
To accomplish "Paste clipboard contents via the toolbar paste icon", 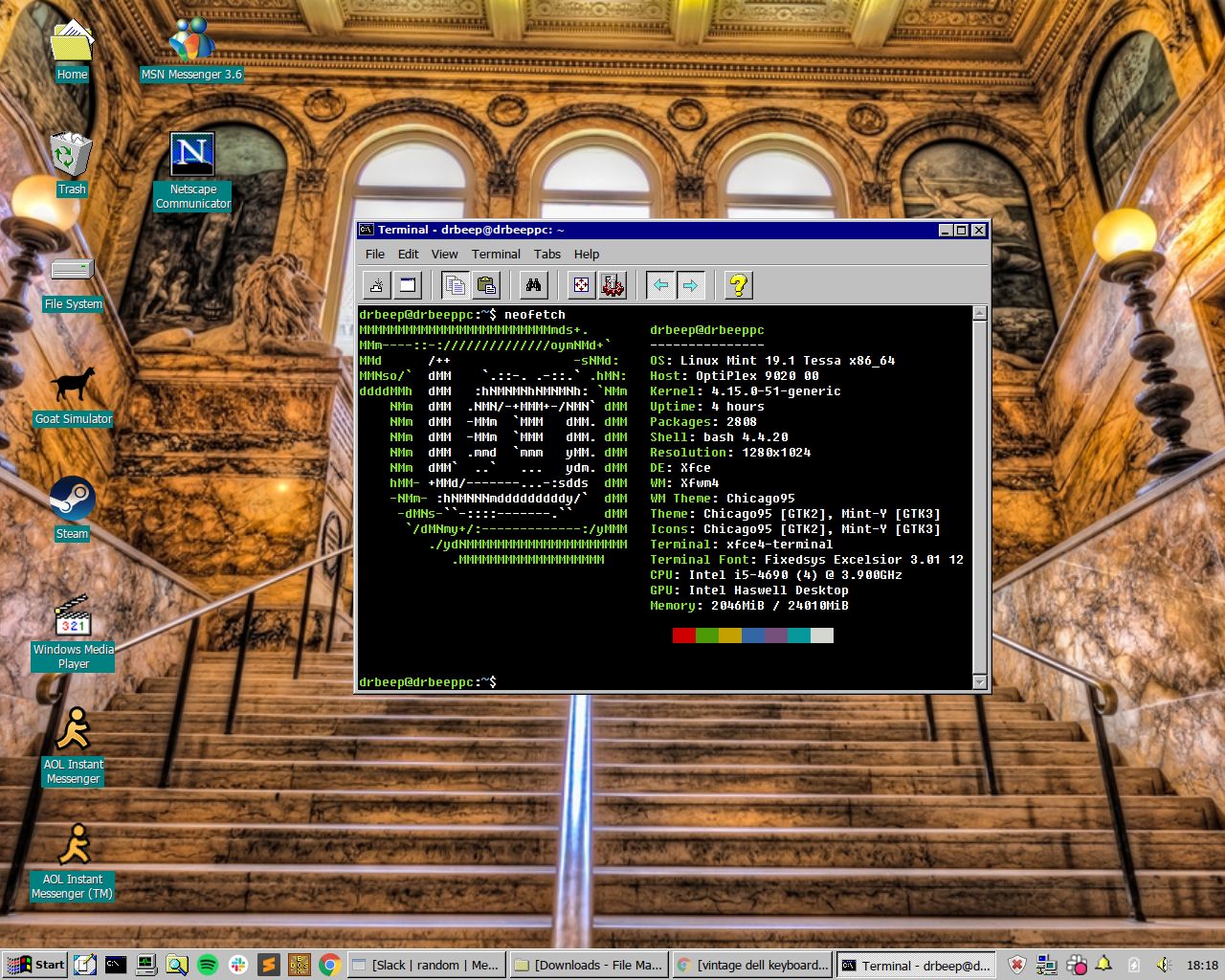I will 486,284.
